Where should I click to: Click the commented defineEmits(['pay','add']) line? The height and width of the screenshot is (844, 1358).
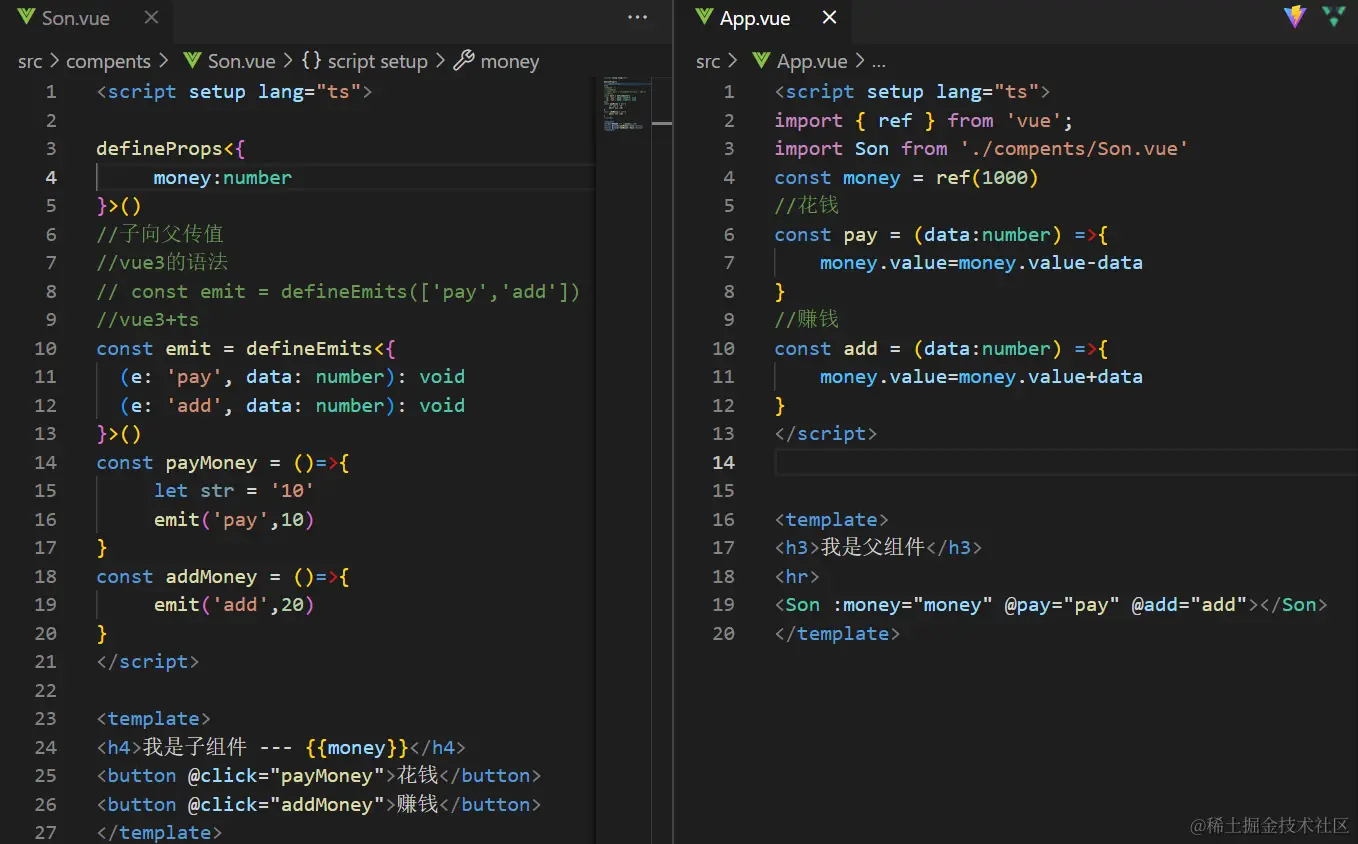338,291
